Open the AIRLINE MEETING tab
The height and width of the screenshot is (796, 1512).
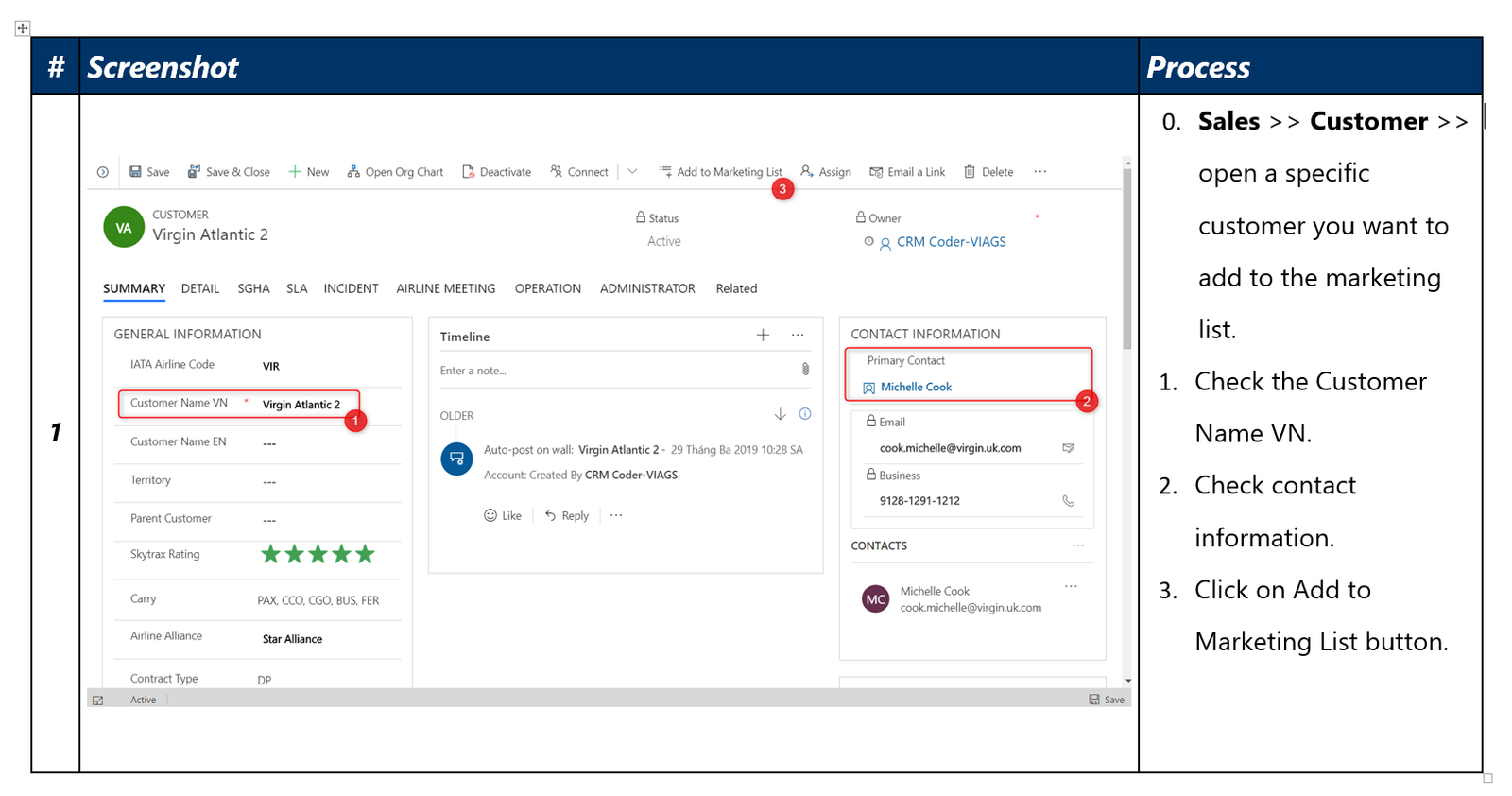(446, 288)
